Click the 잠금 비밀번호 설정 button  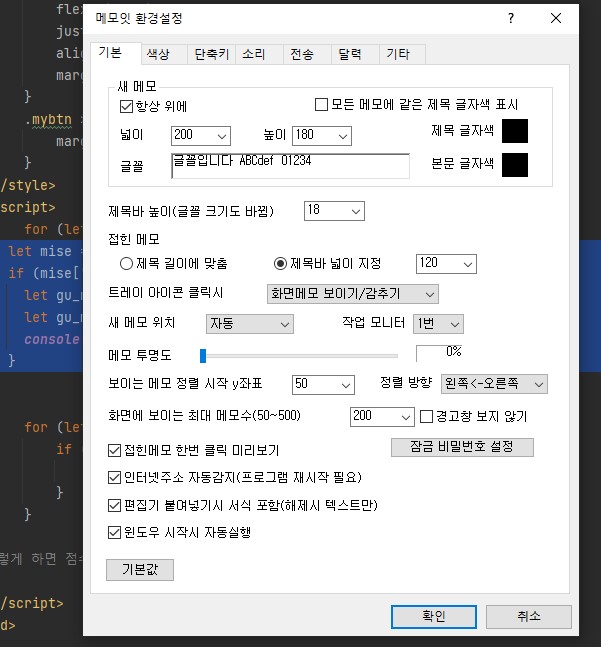pos(462,447)
